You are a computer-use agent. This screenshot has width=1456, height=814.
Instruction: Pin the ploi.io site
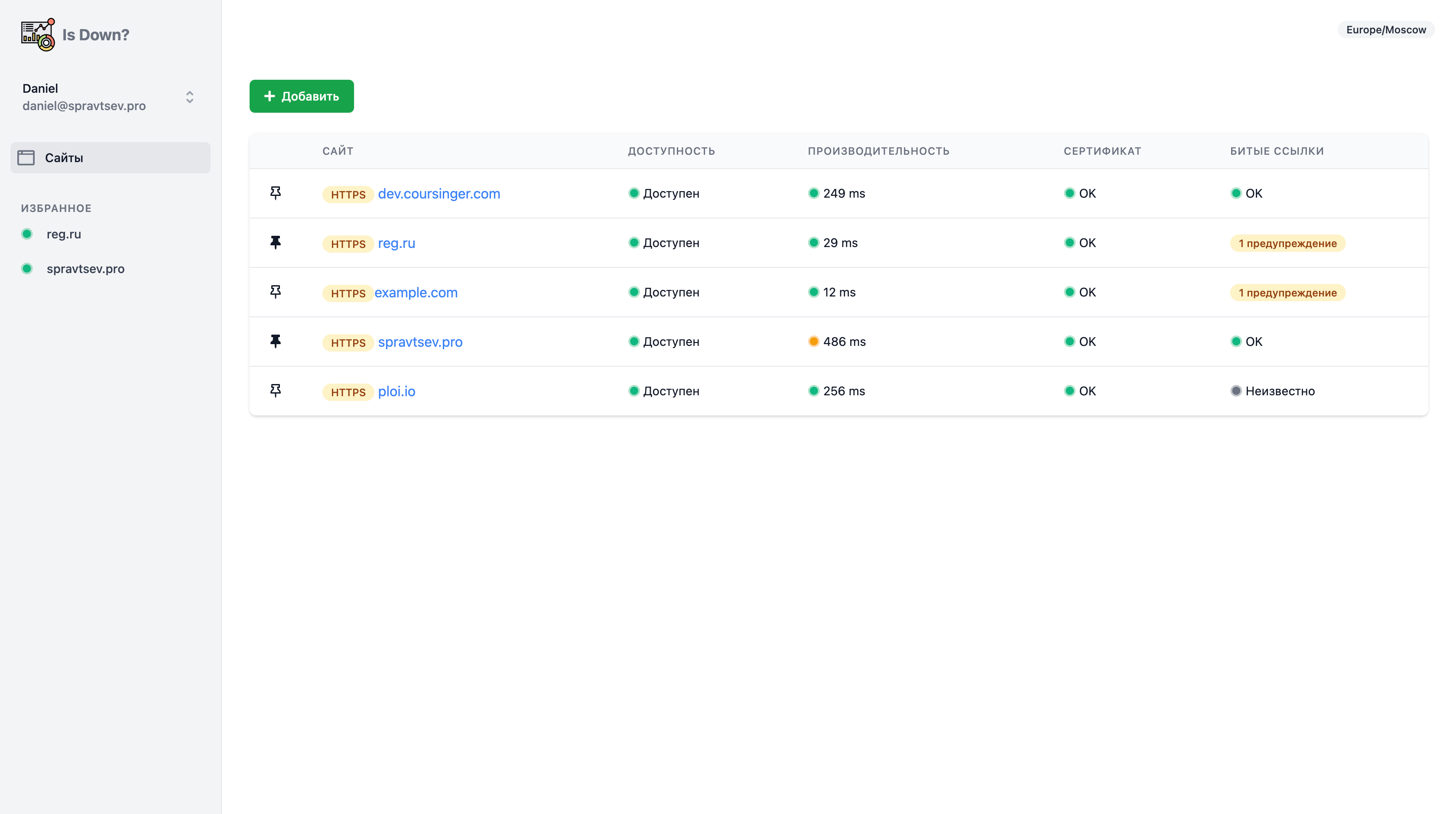(275, 391)
